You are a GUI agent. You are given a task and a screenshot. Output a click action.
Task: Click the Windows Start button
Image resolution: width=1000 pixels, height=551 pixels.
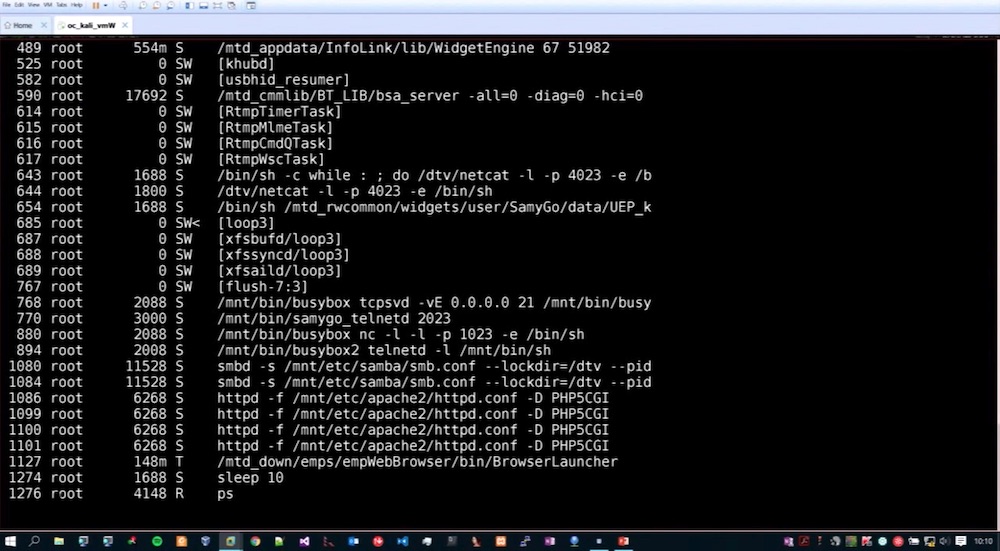click(x=10, y=541)
